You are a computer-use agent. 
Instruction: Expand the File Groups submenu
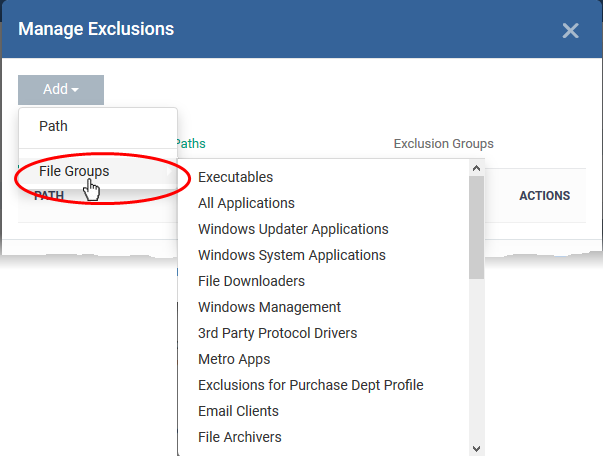tap(98, 171)
